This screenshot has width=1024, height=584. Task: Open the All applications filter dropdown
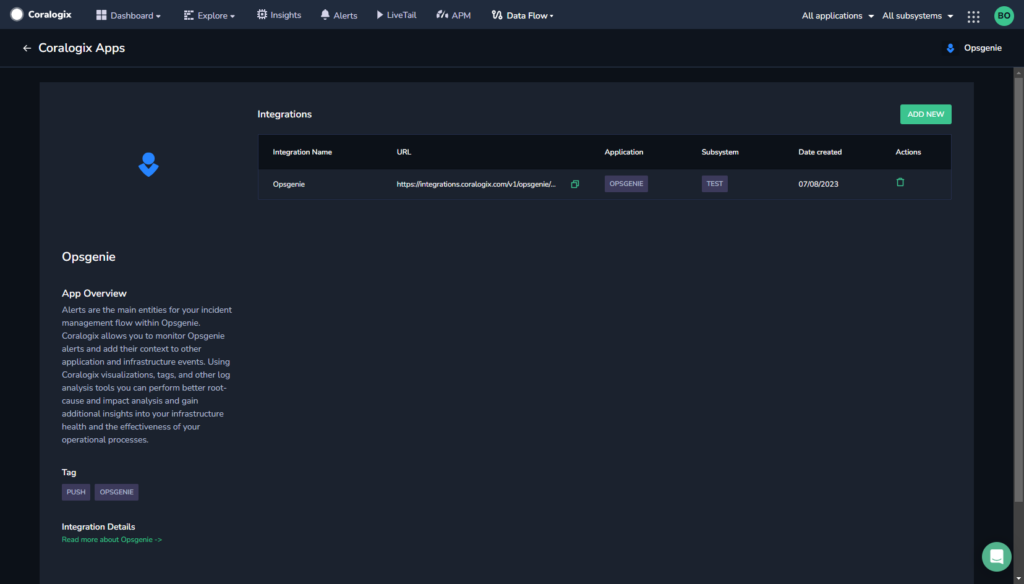(x=838, y=16)
